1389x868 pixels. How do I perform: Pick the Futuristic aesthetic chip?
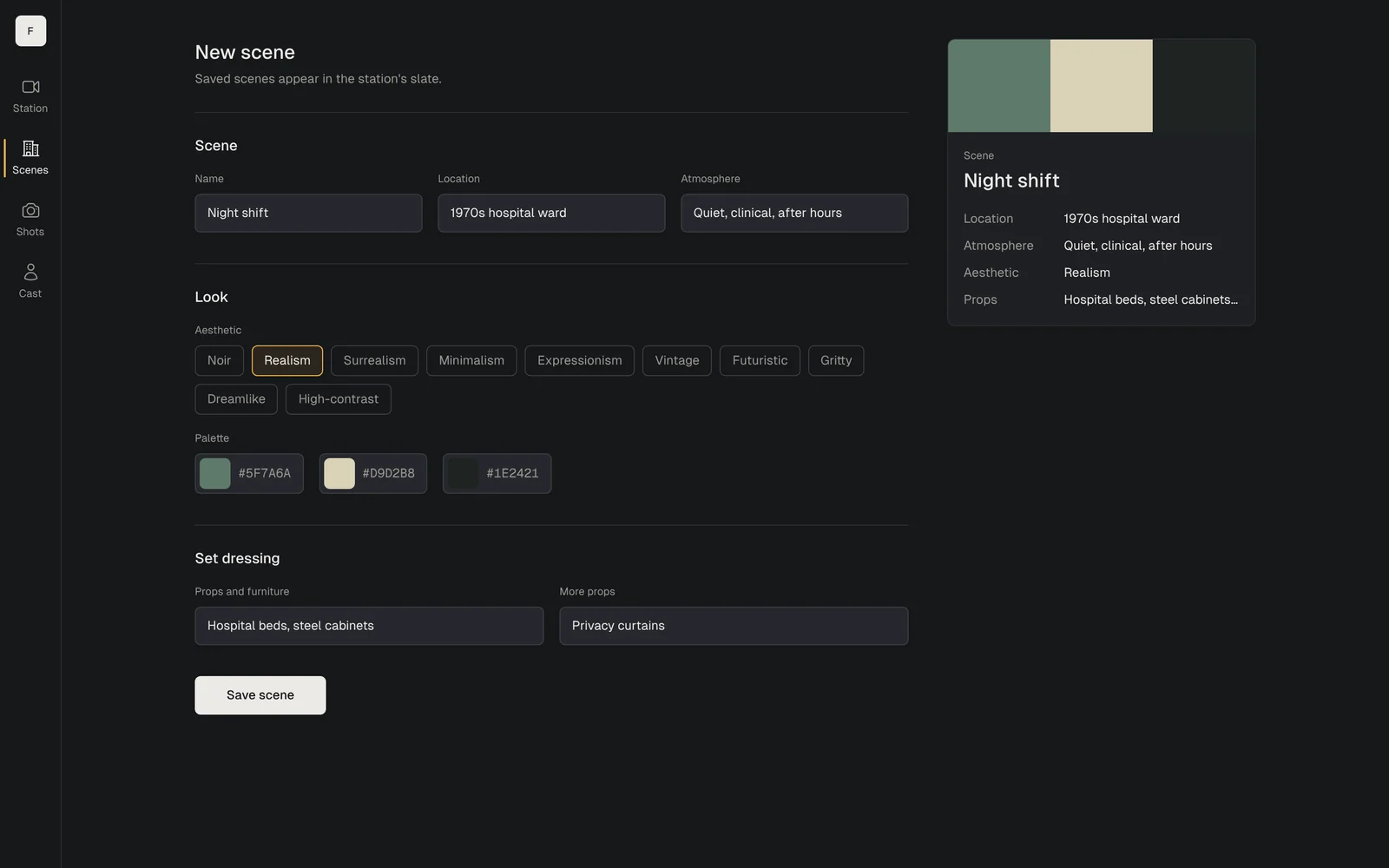(760, 360)
